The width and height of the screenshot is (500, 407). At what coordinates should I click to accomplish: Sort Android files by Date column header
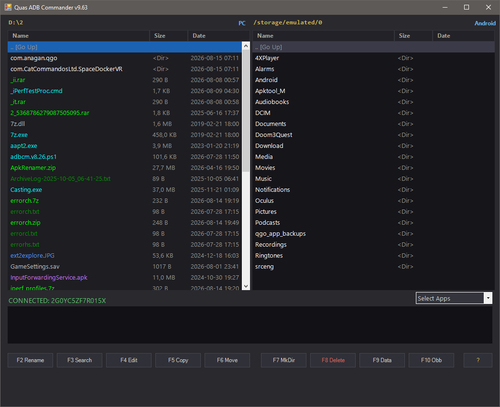click(x=463, y=36)
